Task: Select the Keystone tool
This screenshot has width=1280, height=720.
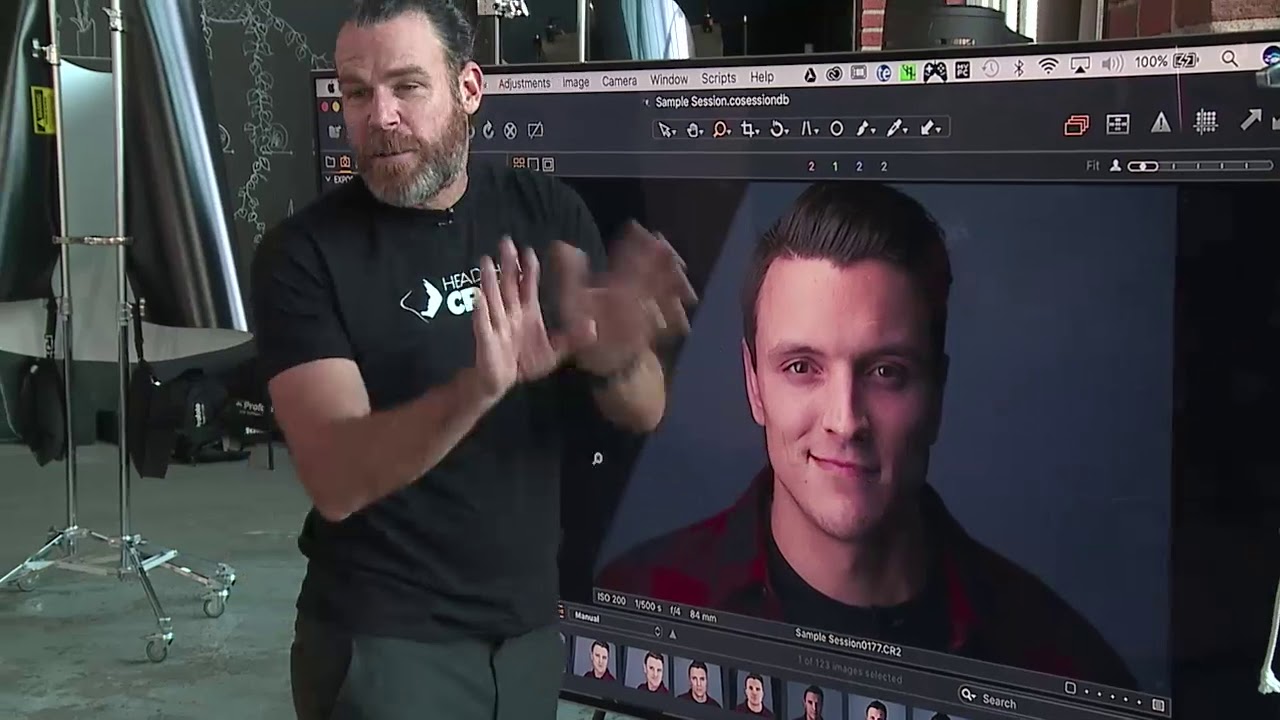Action: click(809, 129)
